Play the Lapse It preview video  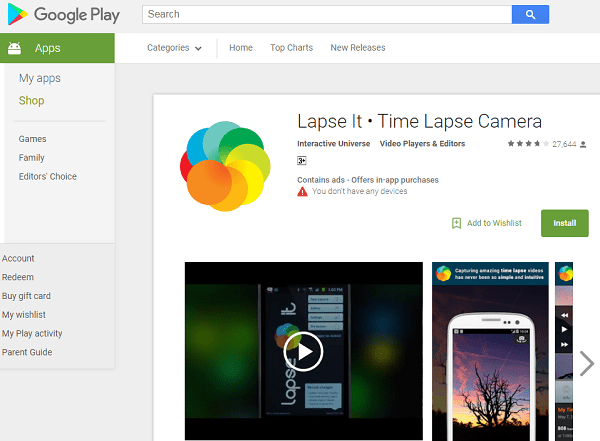(x=303, y=351)
